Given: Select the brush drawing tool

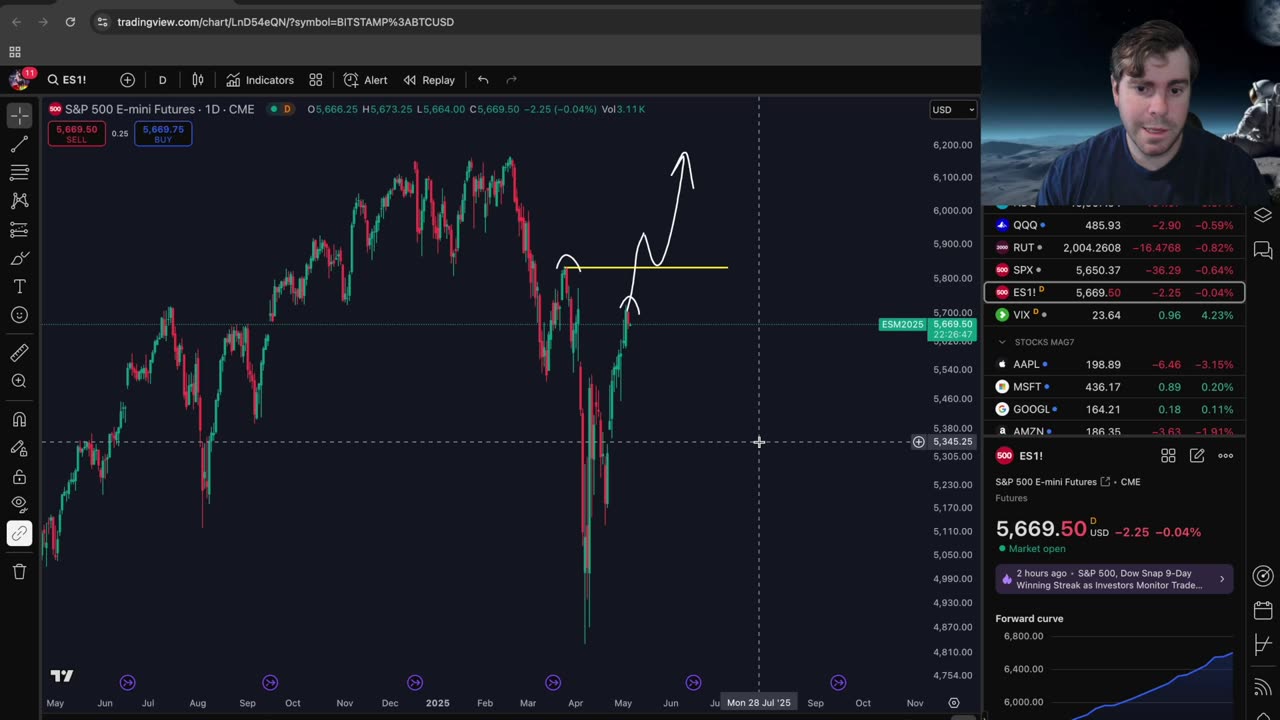Looking at the screenshot, I should pyautogui.click(x=19, y=259).
